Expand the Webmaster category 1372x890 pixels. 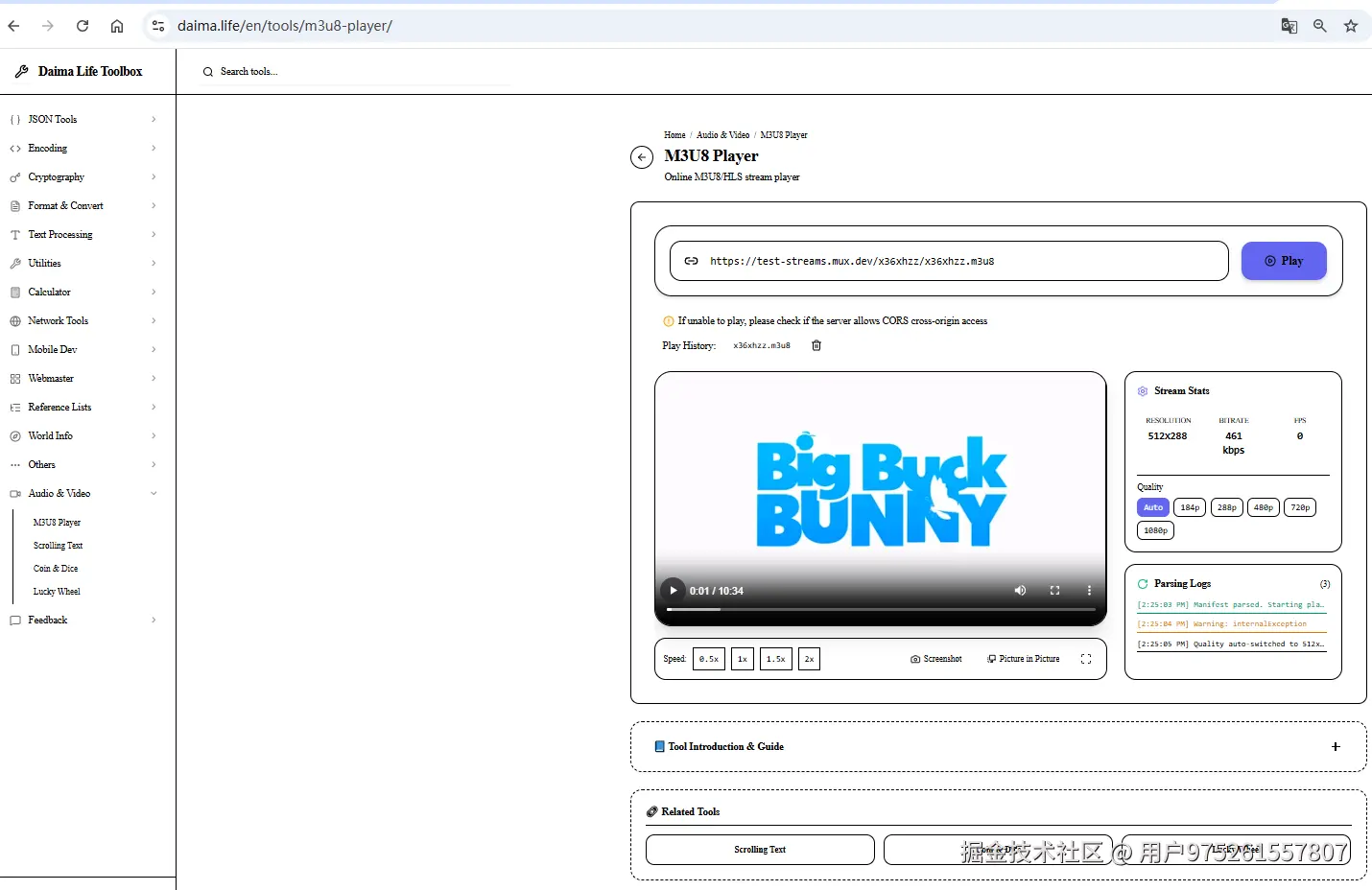point(83,379)
